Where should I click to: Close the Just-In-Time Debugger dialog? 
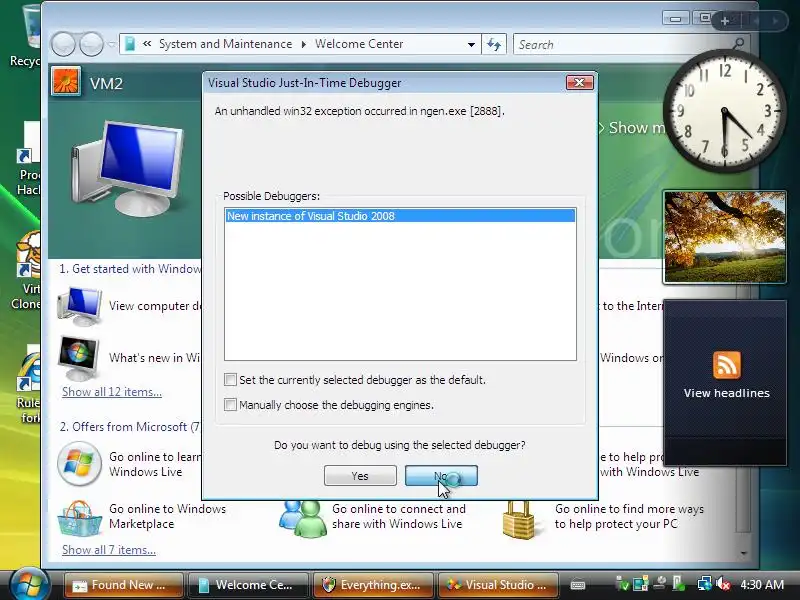[x=580, y=83]
